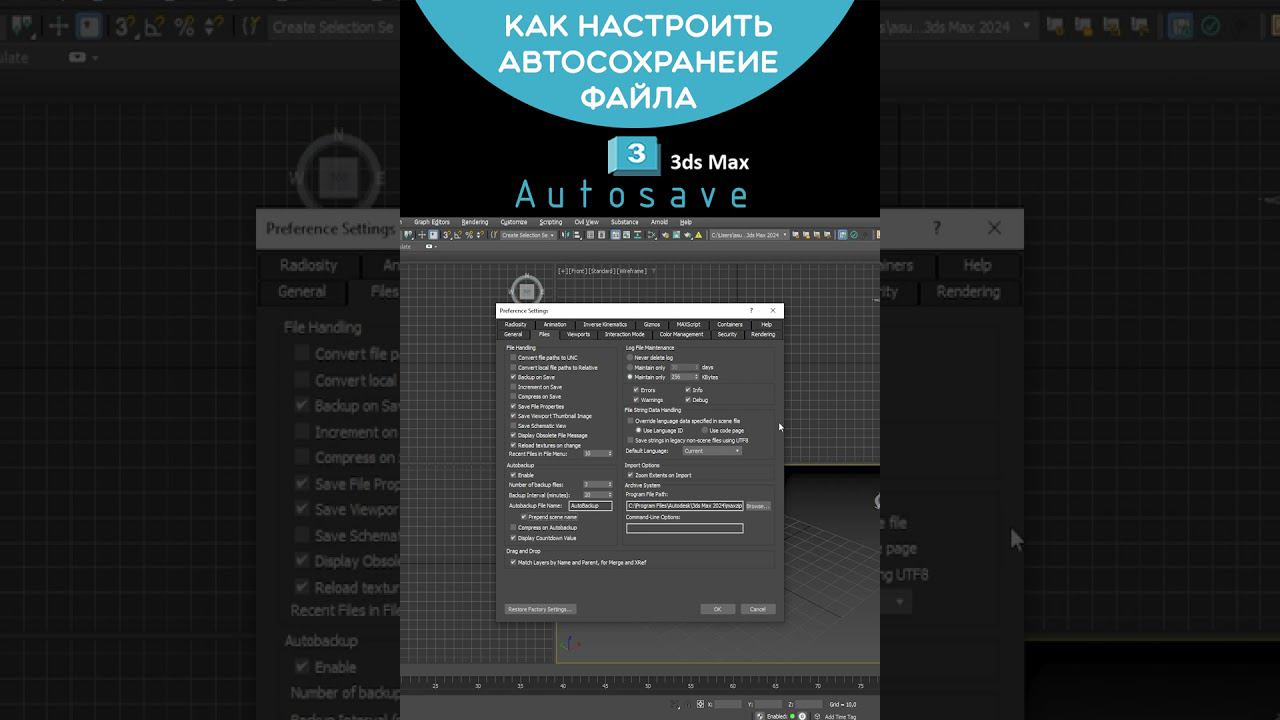This screenshot has width=1280, height=720.
Task: Toggle the Angle Snap tool
Action: [457, 235]
